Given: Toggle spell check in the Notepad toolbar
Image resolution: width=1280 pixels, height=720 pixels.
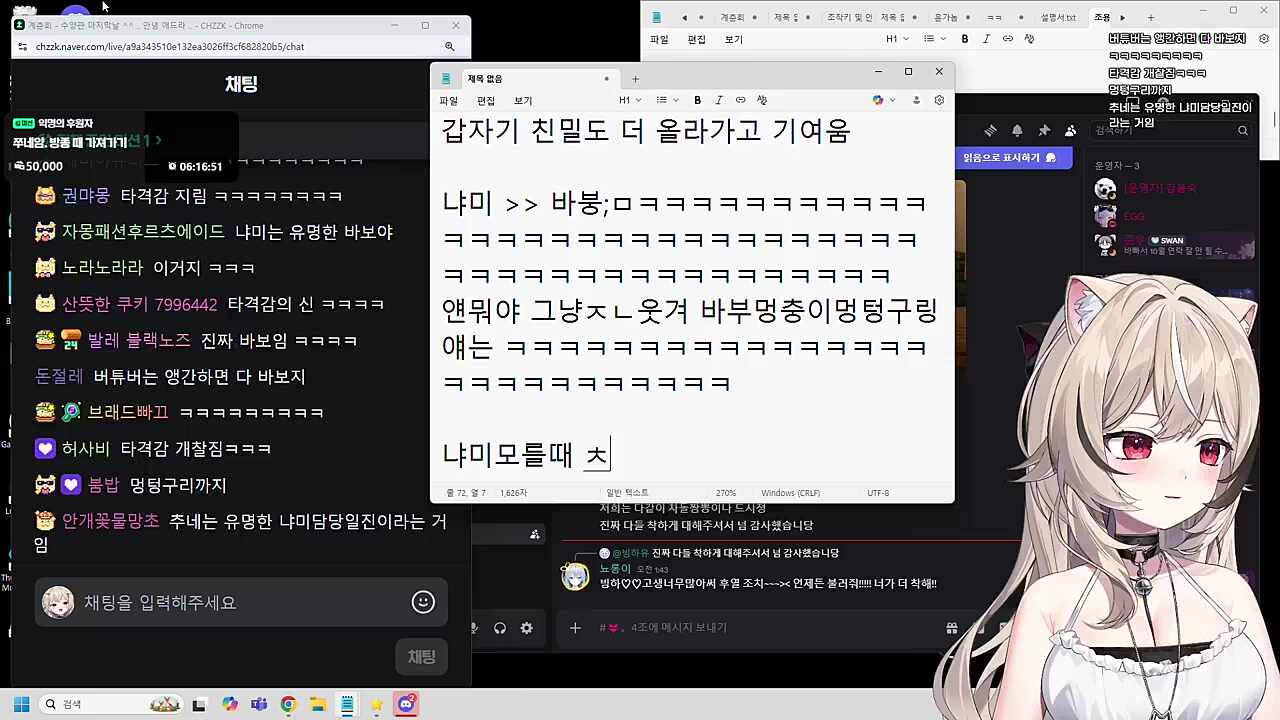Looking at the screenshot, I should tap(761, 100).
